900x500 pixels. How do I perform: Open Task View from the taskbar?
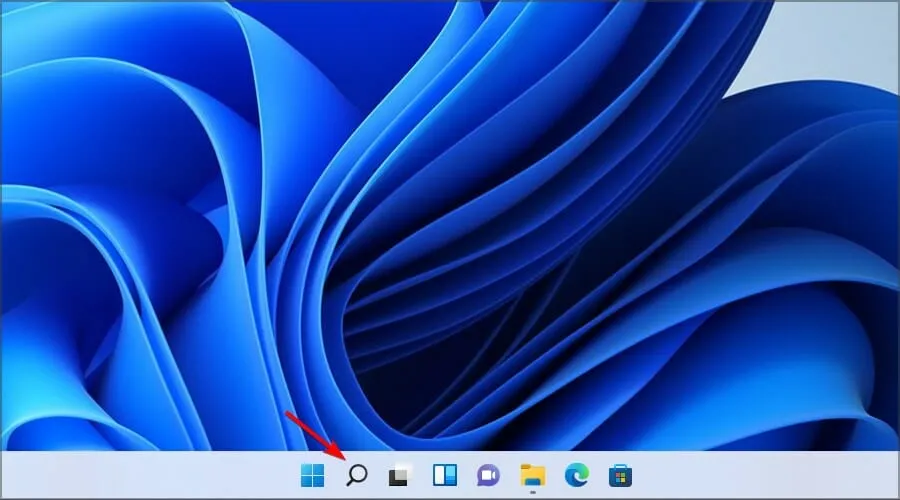(x=400, y=475)
